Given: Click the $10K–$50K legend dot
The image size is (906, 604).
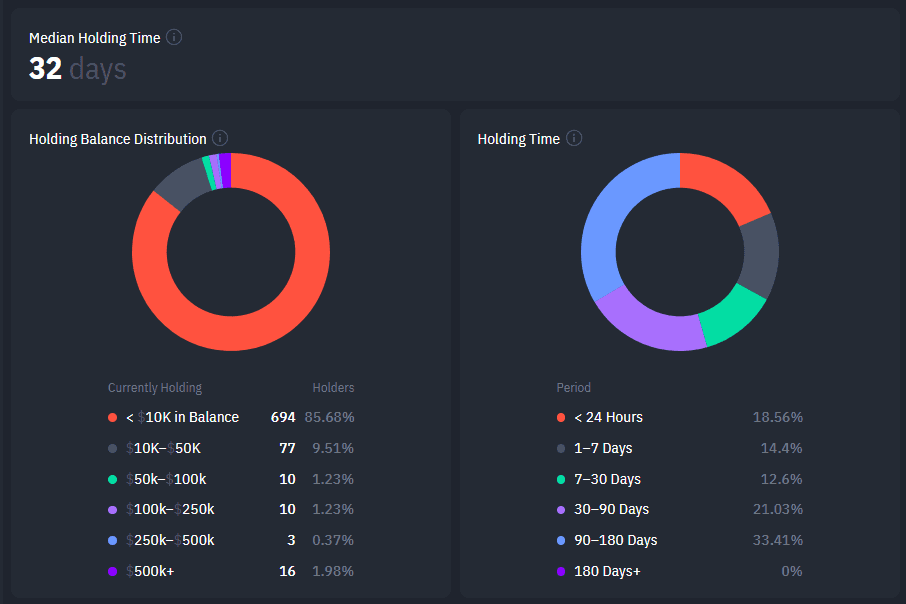Looking at the screenshot, I should pyautogui.click(x=112, y=448).
